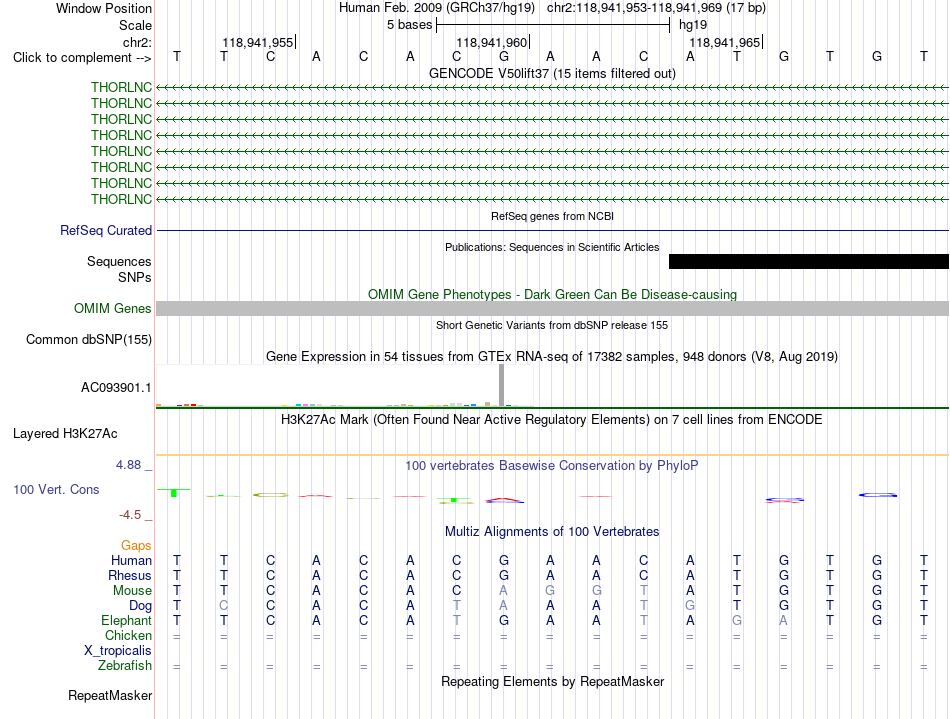Click the RefSeq Curated track label

click(106, 230)
